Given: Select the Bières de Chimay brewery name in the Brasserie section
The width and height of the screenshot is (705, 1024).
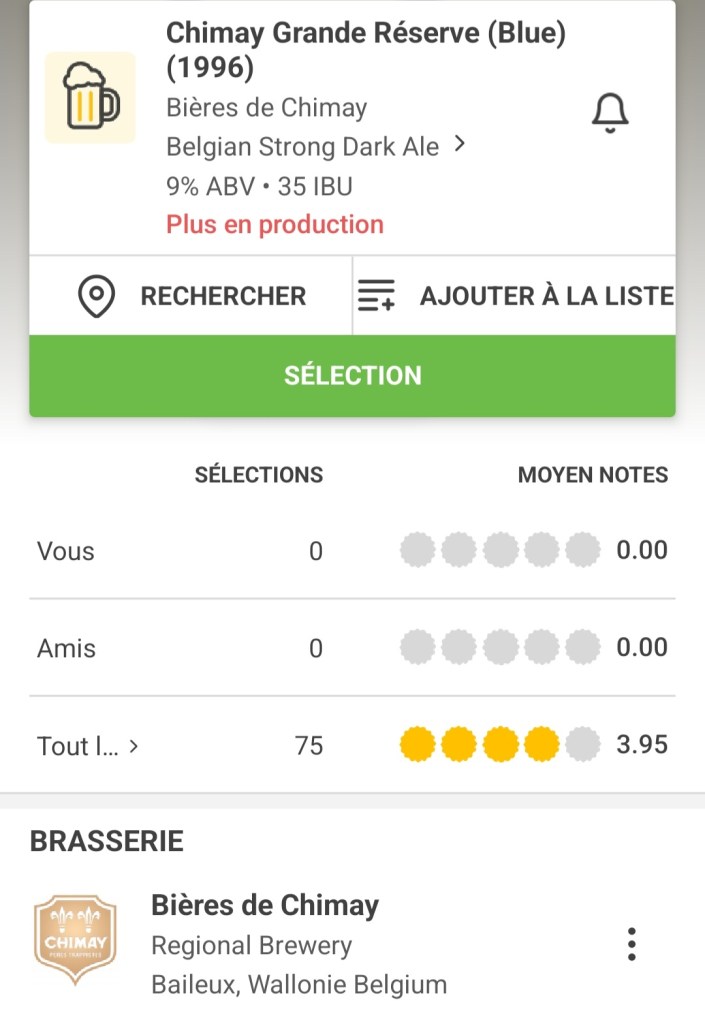Looking at the screenshot, I should (x=265, y=905).
